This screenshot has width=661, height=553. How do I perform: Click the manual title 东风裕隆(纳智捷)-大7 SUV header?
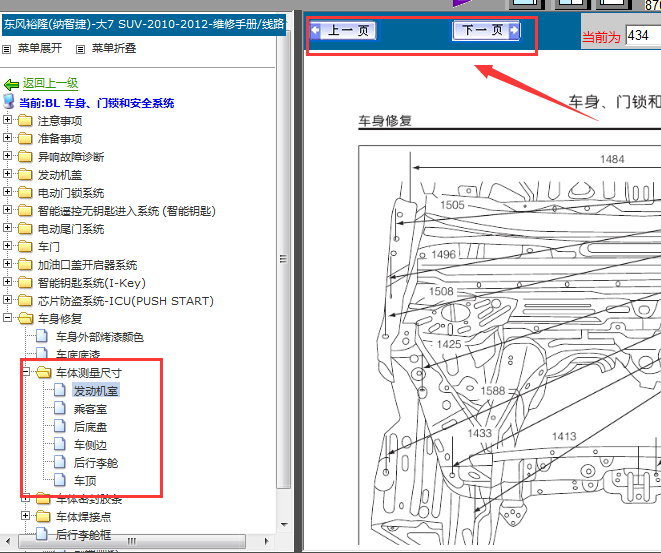coord(143,24)
